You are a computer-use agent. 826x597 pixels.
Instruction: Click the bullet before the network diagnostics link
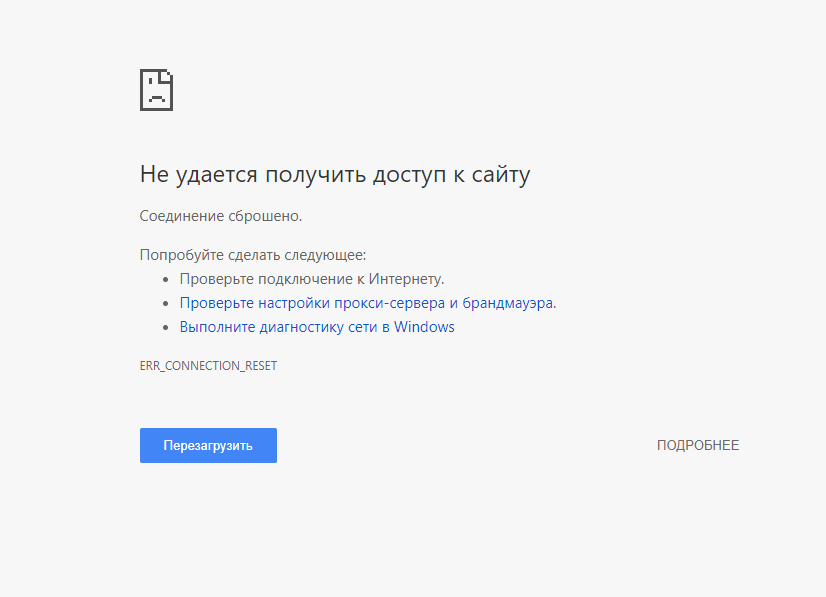(166, 328)
